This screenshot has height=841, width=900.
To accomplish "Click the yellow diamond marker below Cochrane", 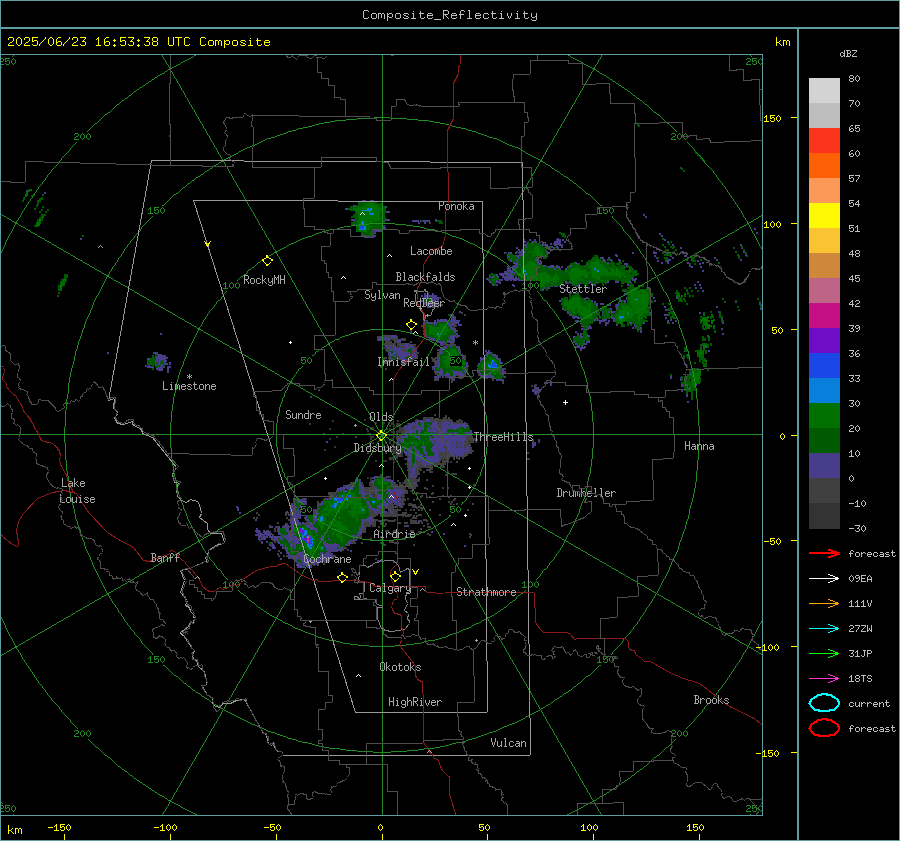I will 342,577.
